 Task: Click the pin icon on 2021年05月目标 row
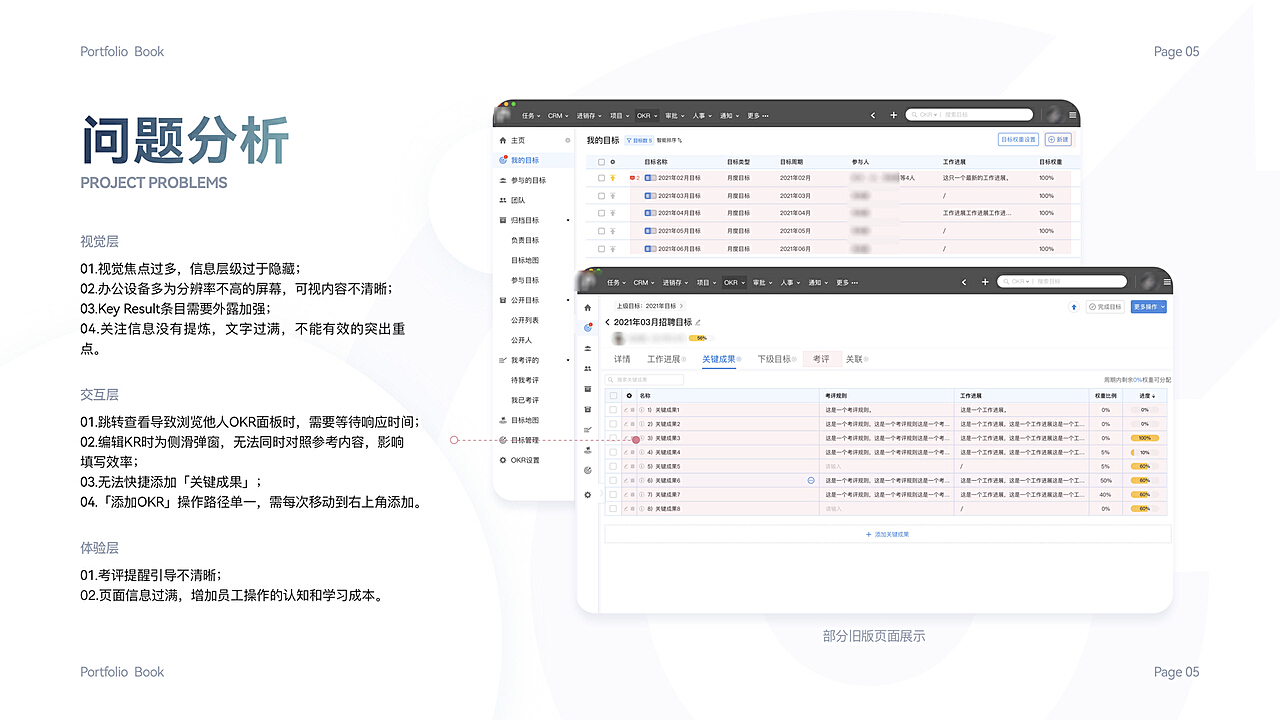(613, 231)
